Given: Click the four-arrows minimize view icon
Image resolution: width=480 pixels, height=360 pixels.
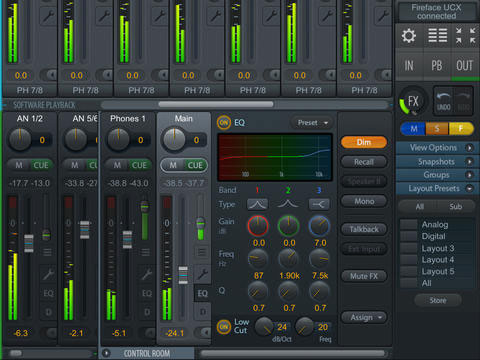Looking at the screenshot, I should tap(466, 35).
